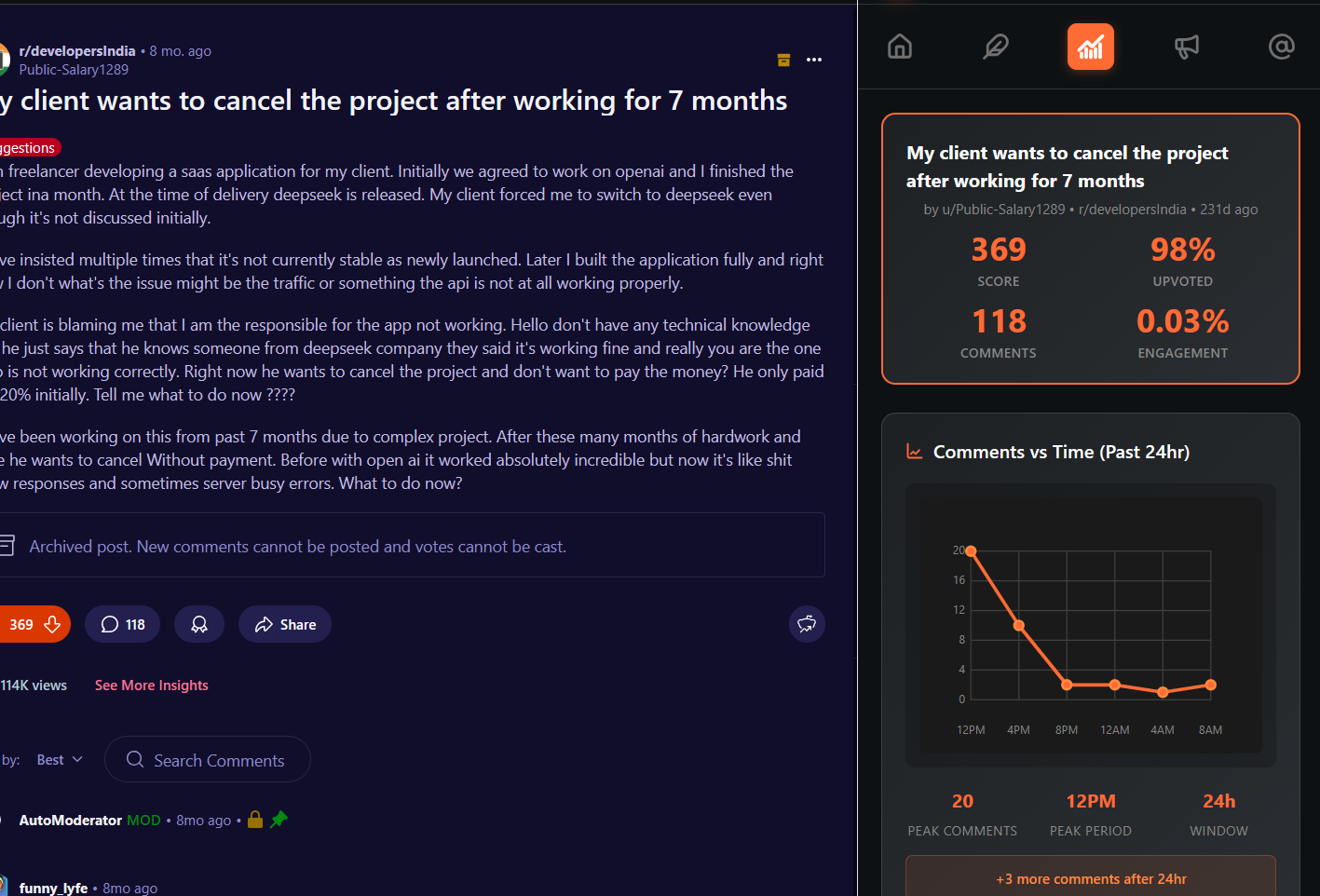Focus the Search Comments field
Image resolution: width=1320 pixels, height=896 pixels.
pyautogui.click(x=208, y=760)
